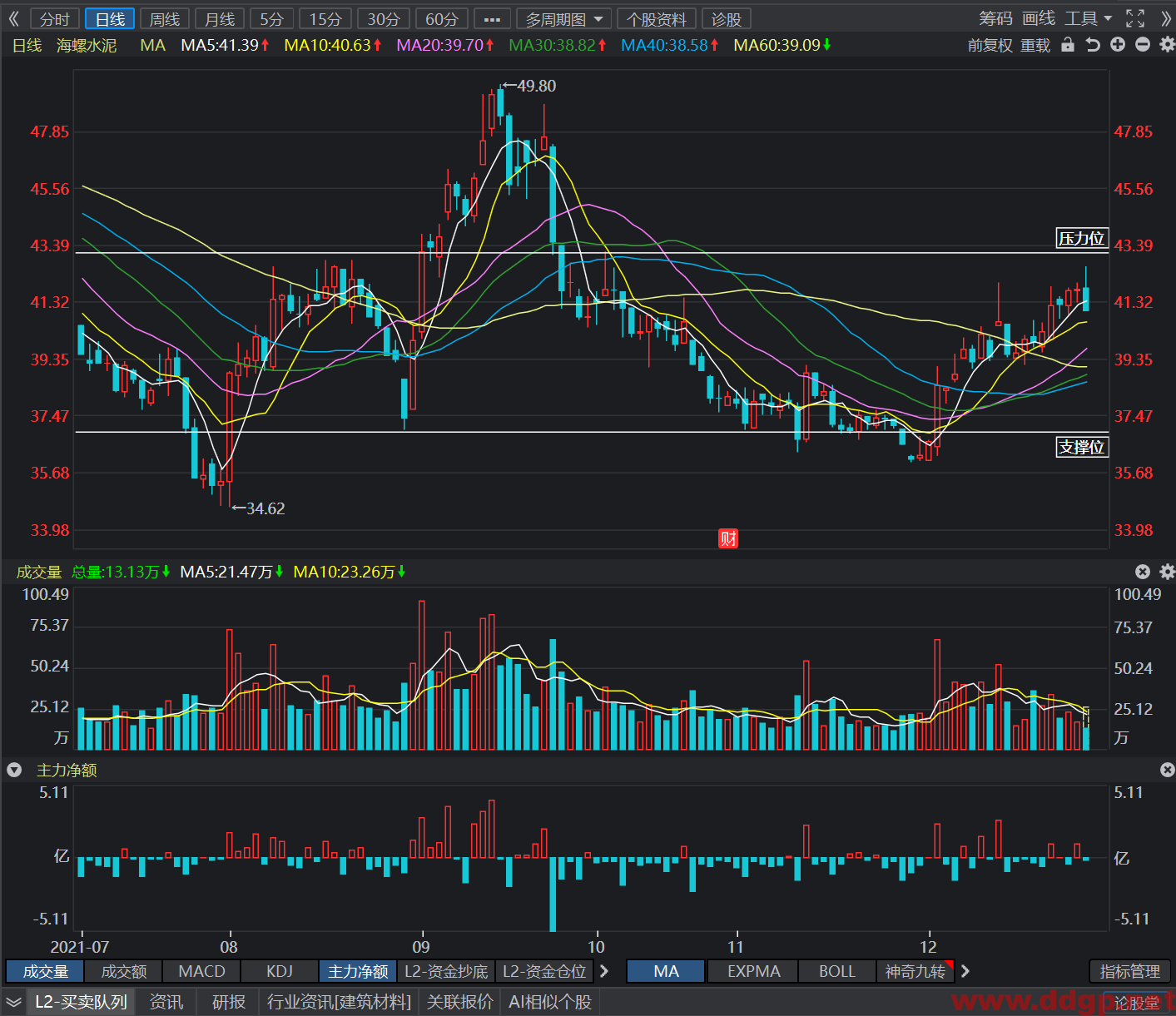Click the 支撑位 support label
The height and width of the screenshot is (1016, 1176).
pyautogui.click(x=1082, y=447)
